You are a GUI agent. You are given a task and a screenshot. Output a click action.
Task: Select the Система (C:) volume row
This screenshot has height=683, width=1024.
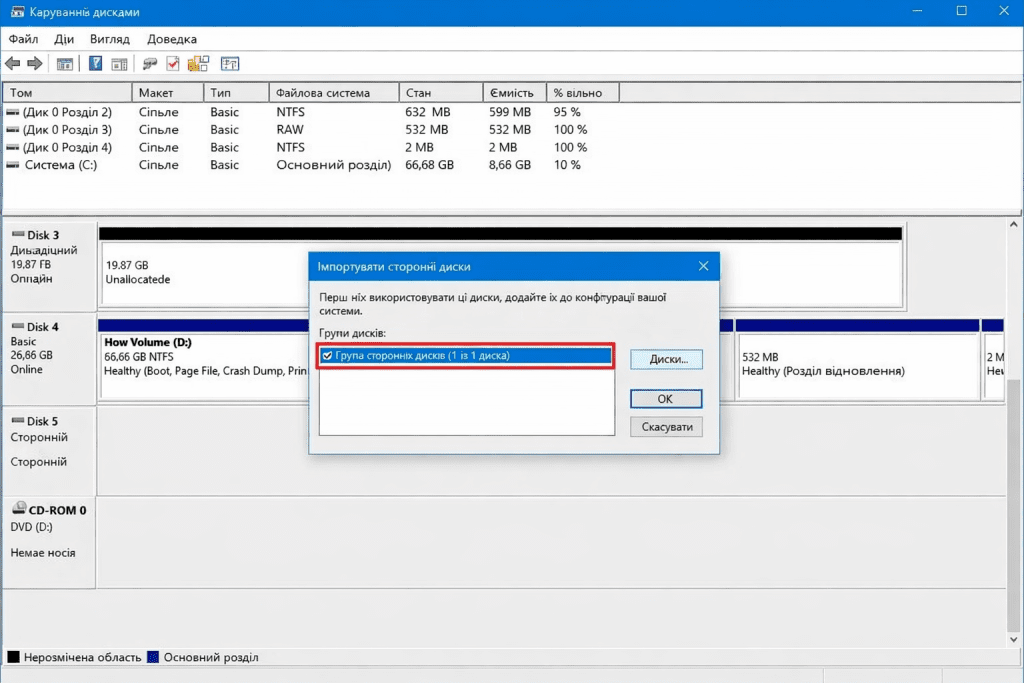(x=60, y=165)
